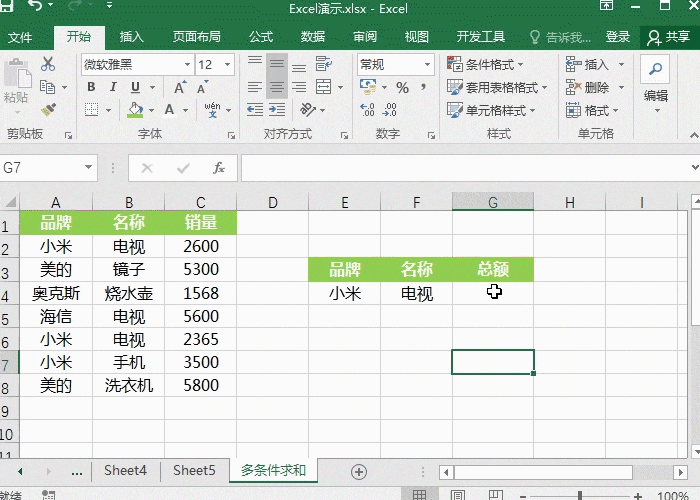Click the Undo arrow
The height and width of the screenshot is (500, 700).
coord(35,5)
